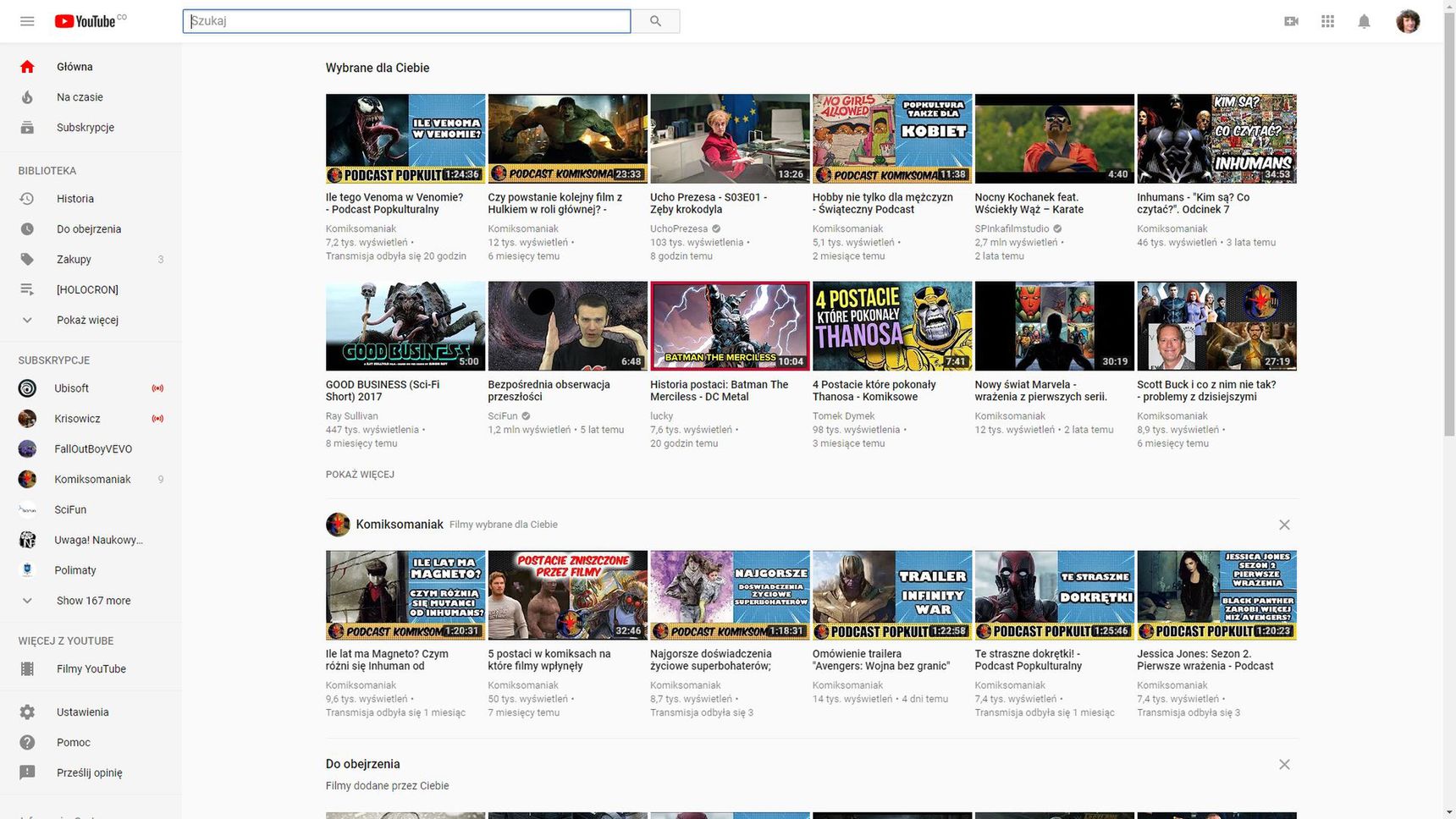Expand Pokaż więcej in library
The width and height of the screenshot is (1456, 819).
(91, 320)
